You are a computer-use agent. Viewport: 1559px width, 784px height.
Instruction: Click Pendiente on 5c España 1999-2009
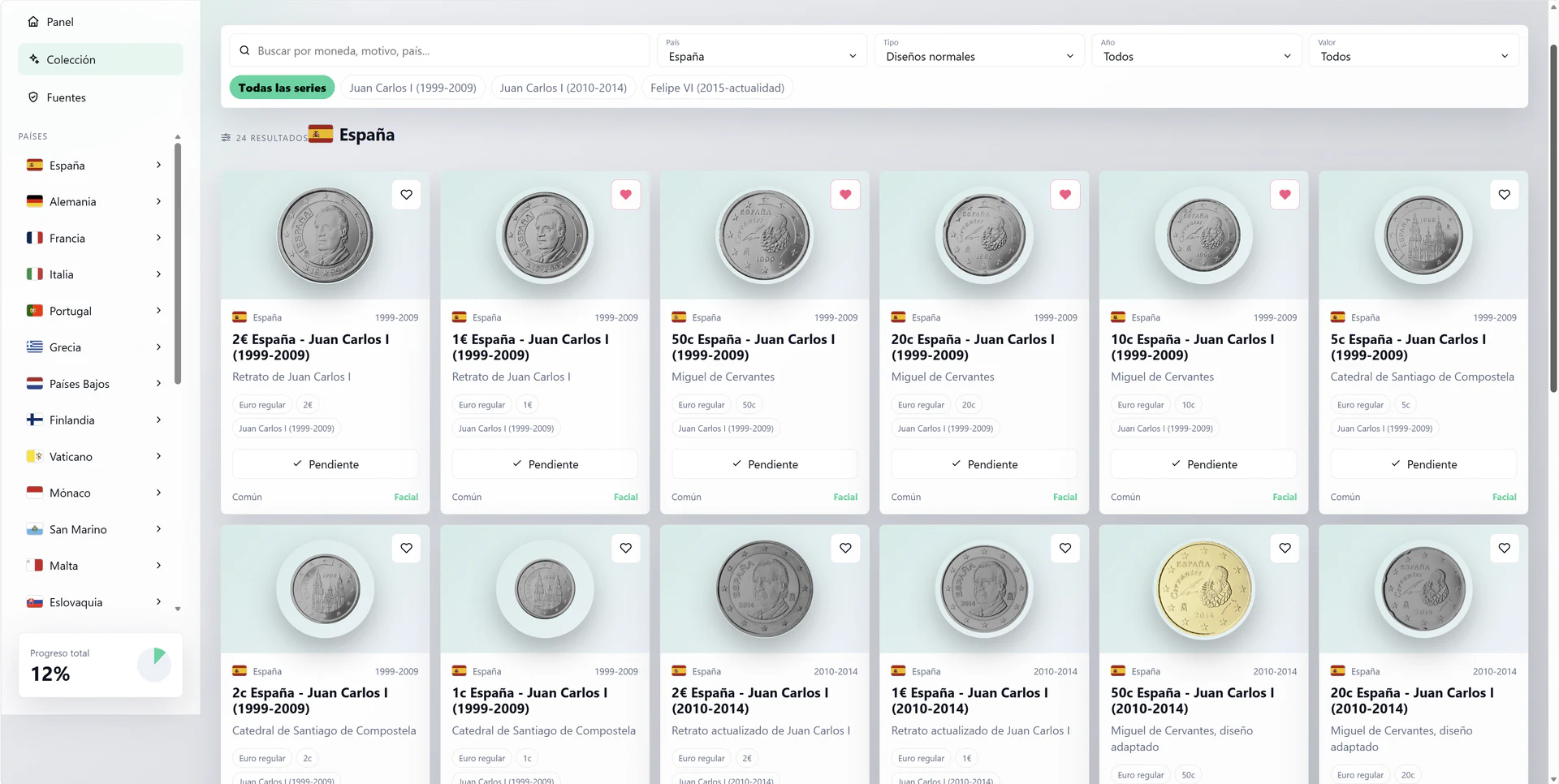click(x=1423, y=464)
